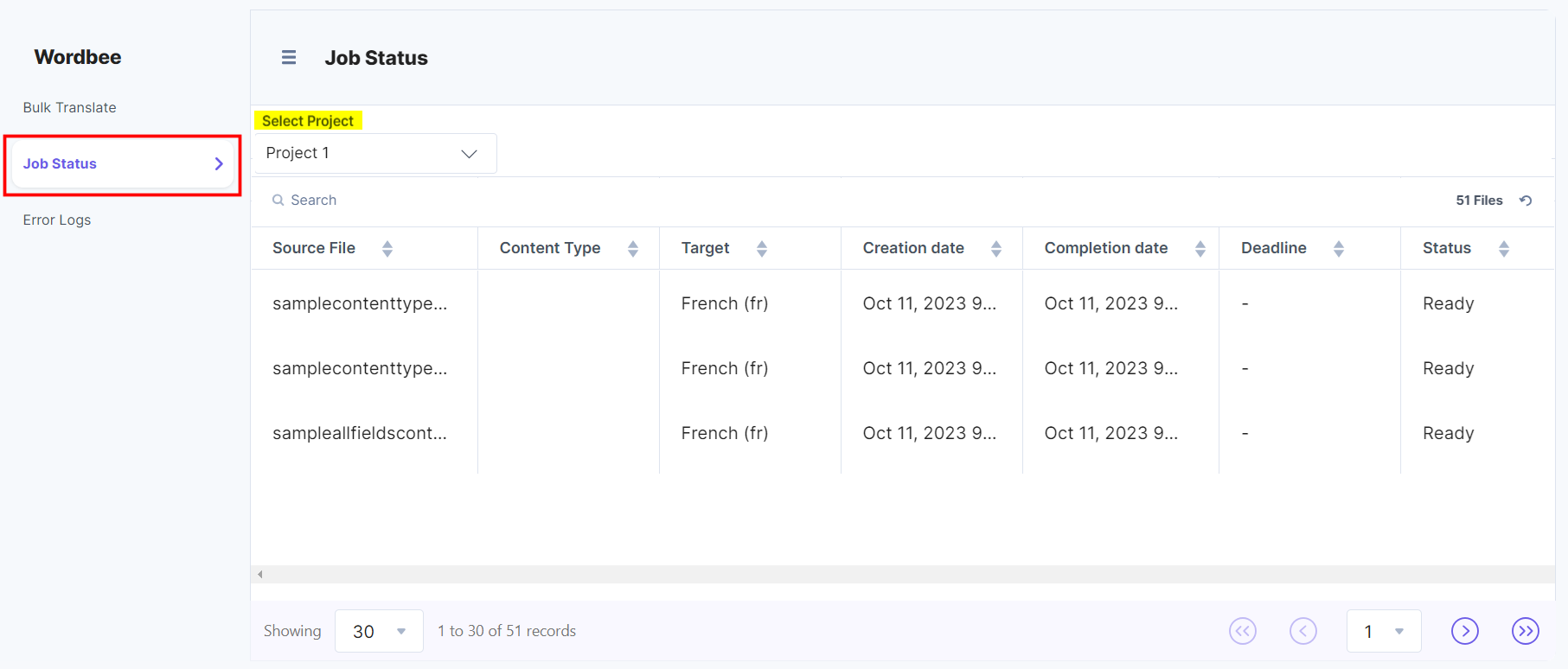Click the Target column header
1568x669 pixels.
tap(706, 248)
